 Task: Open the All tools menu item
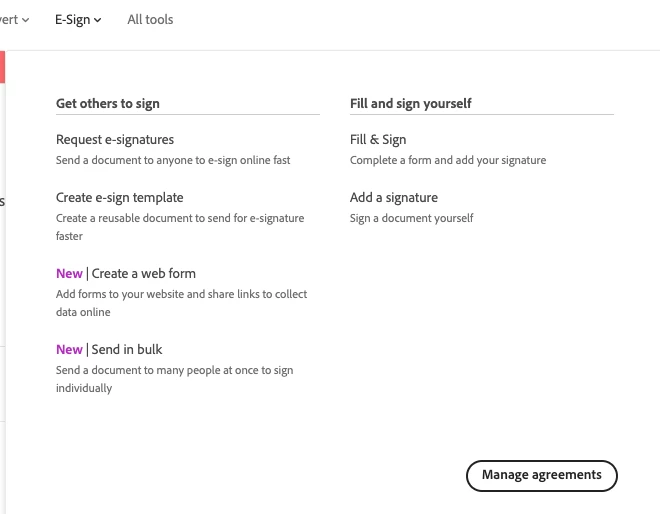point(150,19)
